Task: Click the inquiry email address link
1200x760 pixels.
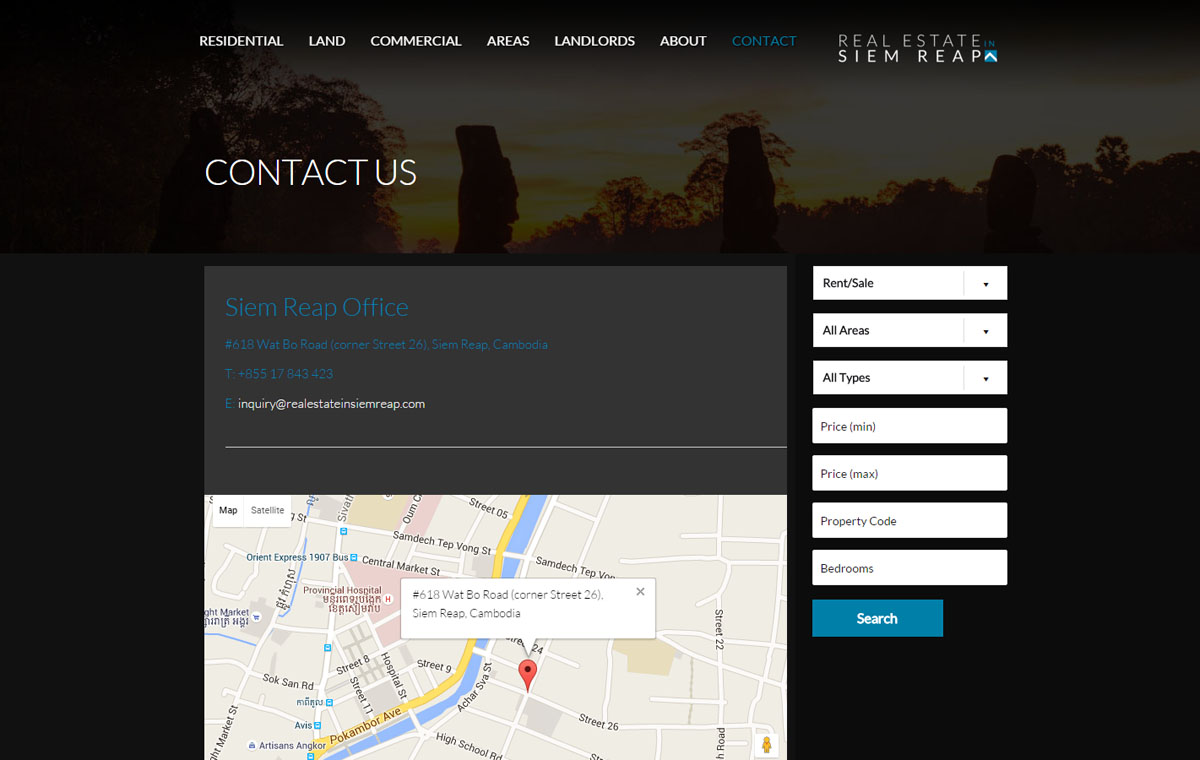Action: (331, 404)
